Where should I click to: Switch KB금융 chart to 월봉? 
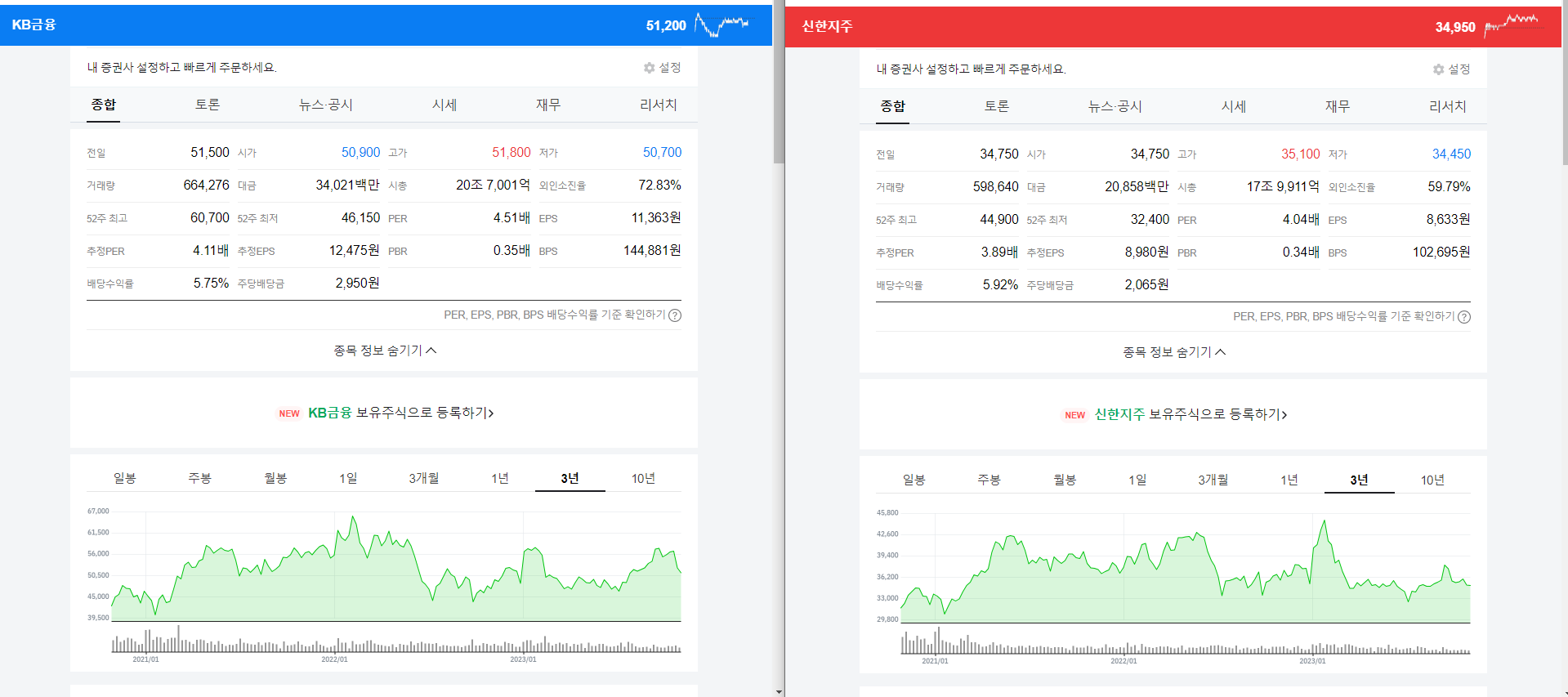tap(275, 478)
